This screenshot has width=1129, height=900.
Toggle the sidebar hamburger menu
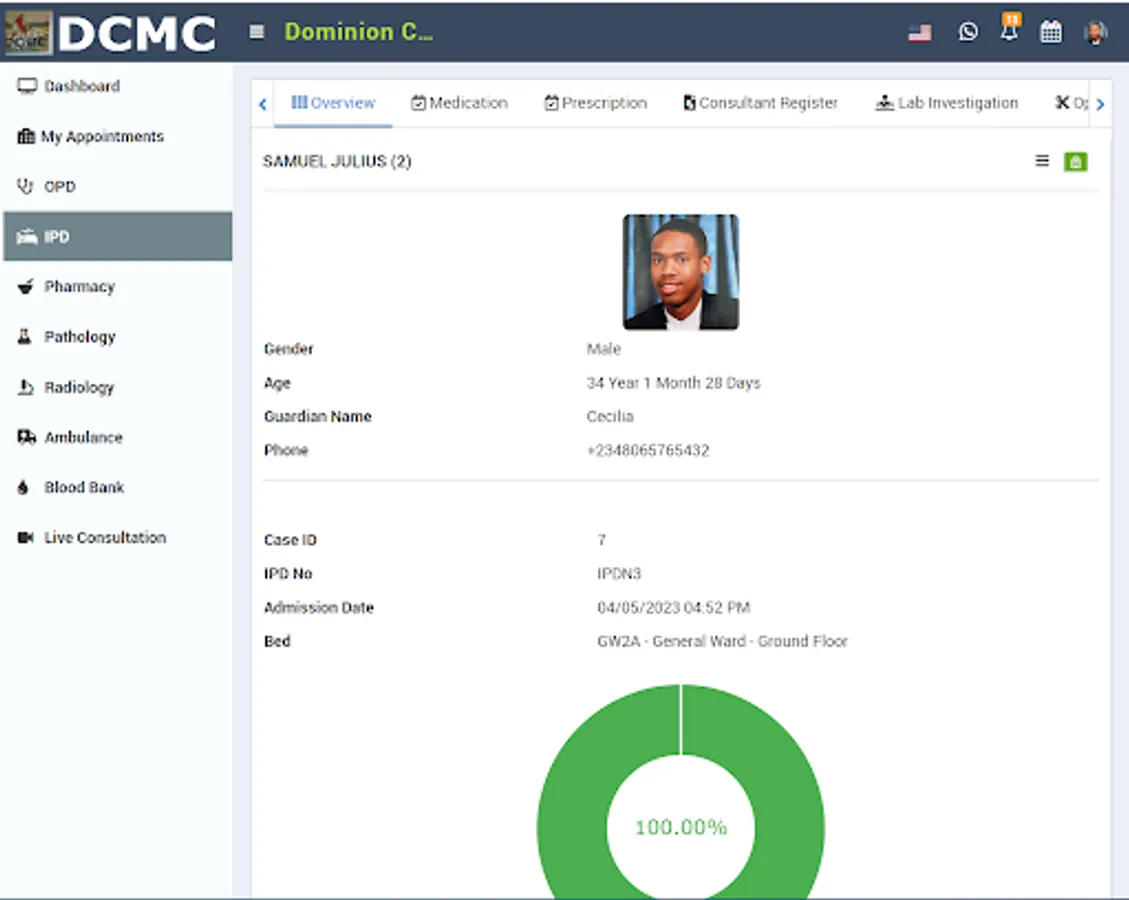point(256,32)
